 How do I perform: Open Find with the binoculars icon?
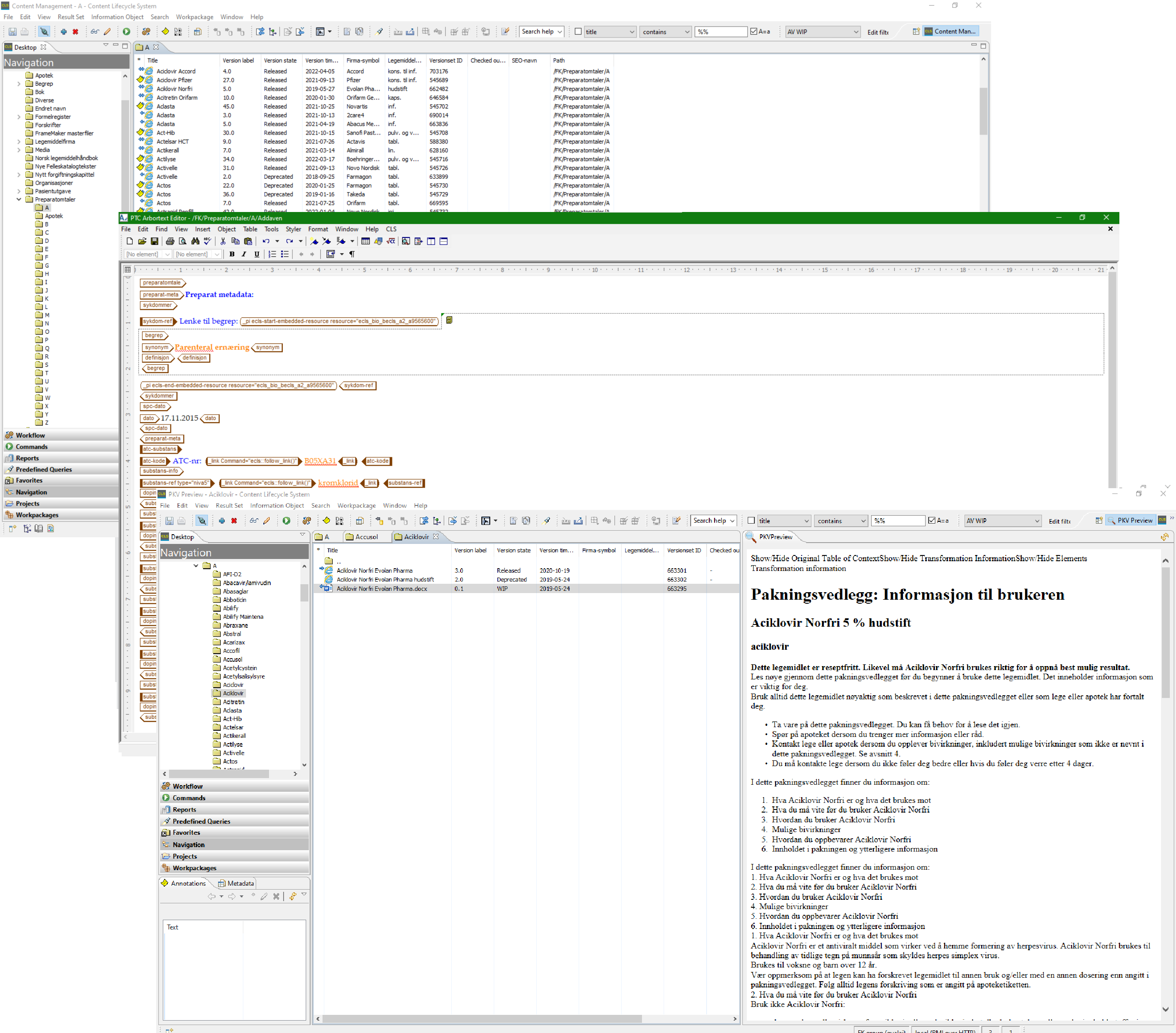coord(195,241)
